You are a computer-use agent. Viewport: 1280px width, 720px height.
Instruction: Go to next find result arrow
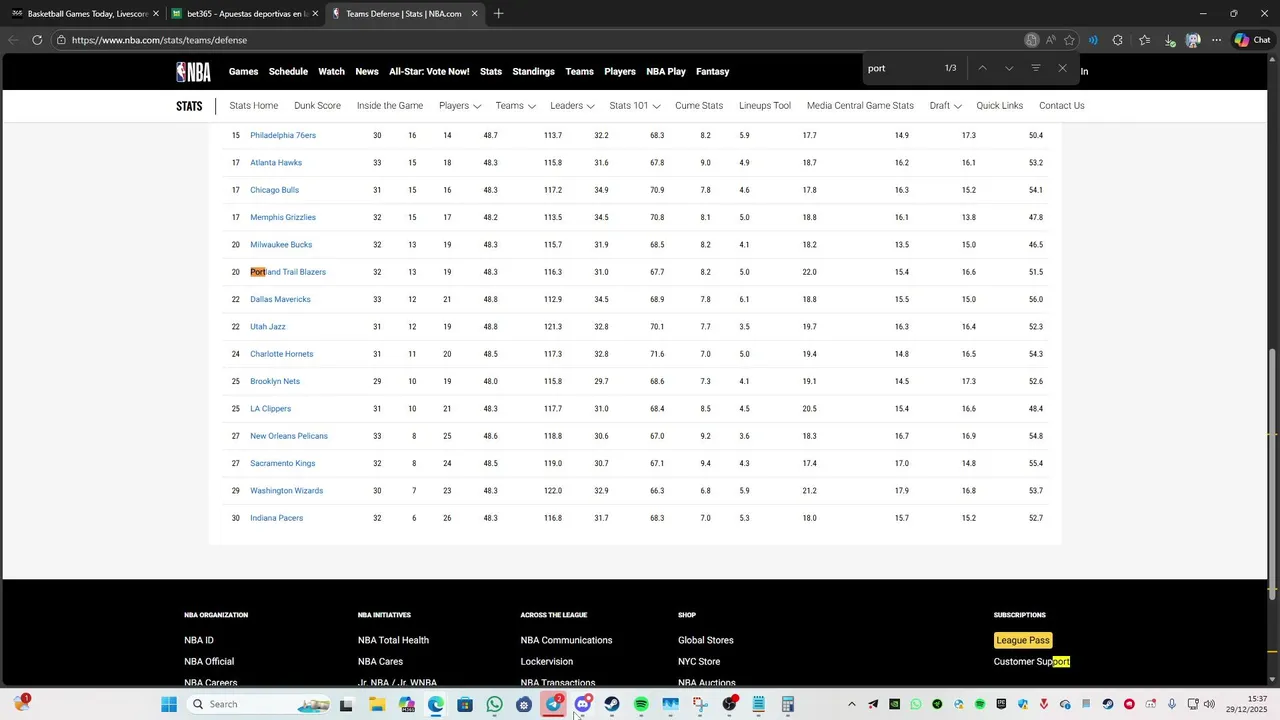click(1009, 68)
